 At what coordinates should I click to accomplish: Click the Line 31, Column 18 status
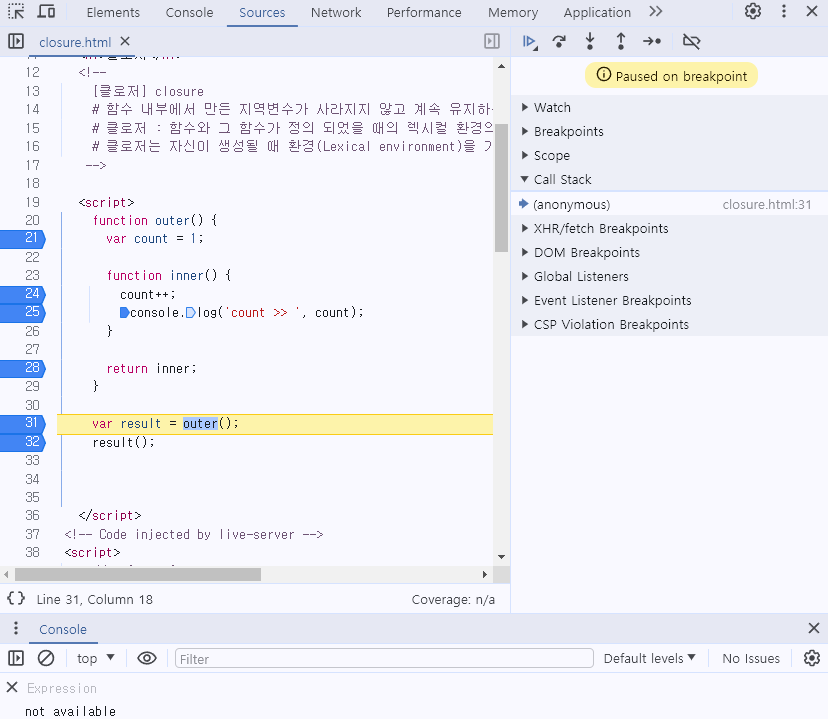(x=95, y=600)
